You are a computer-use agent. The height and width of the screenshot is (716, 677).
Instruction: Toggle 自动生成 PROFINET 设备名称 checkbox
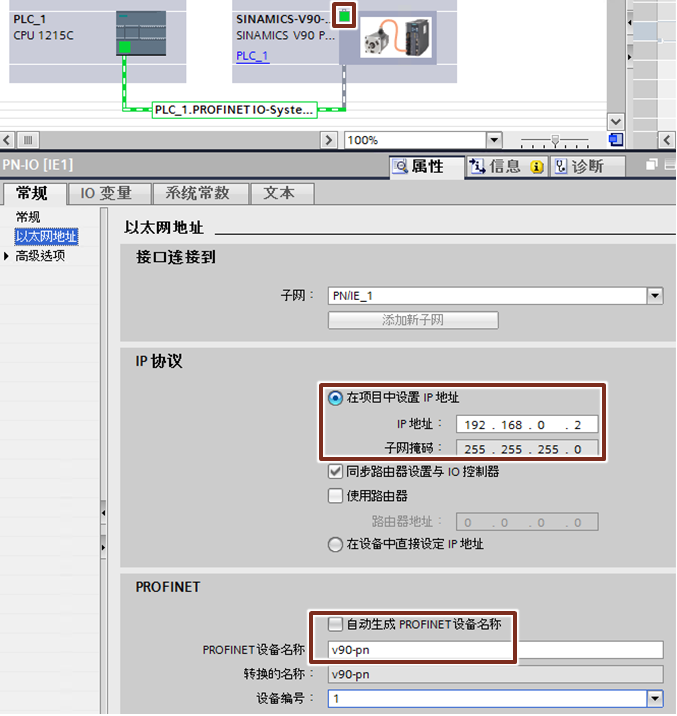coord(335,624)
